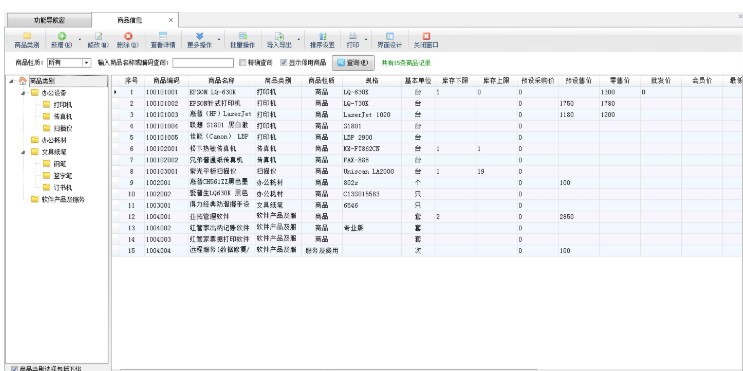Toggle the 显示停用商品 checkbox
Viewport: 743px width, 371px height.
(283, 63)
